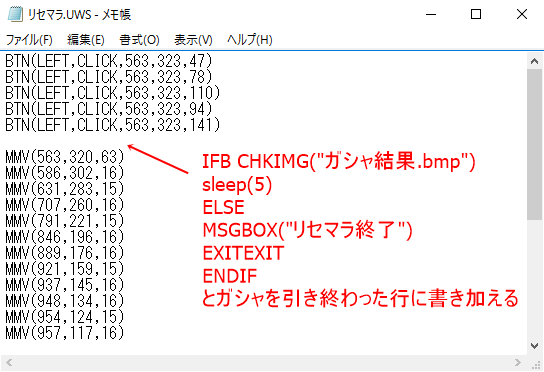Close the リセマラ.UWS window

[521, 15]
